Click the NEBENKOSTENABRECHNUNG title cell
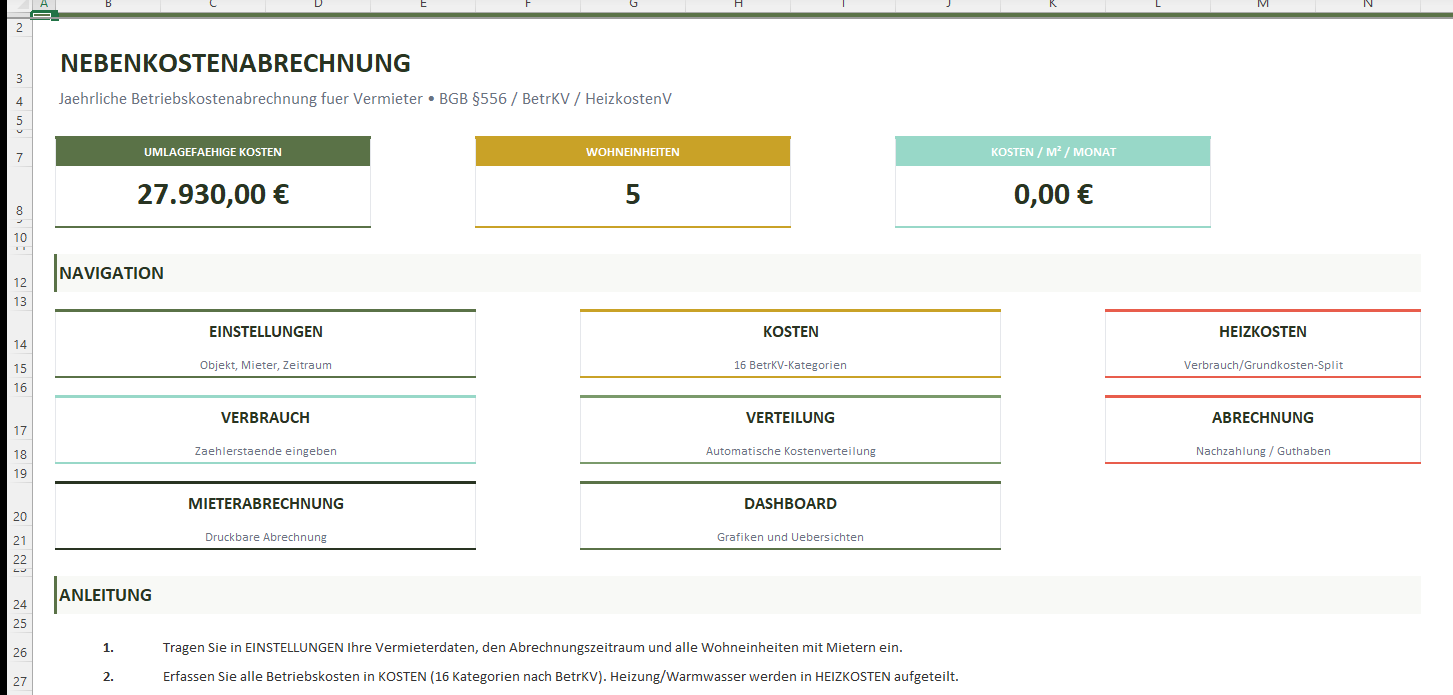Image resolution: width=1453 pixels, height=695 pixels. pyautogui.click(x=235, y=64)
